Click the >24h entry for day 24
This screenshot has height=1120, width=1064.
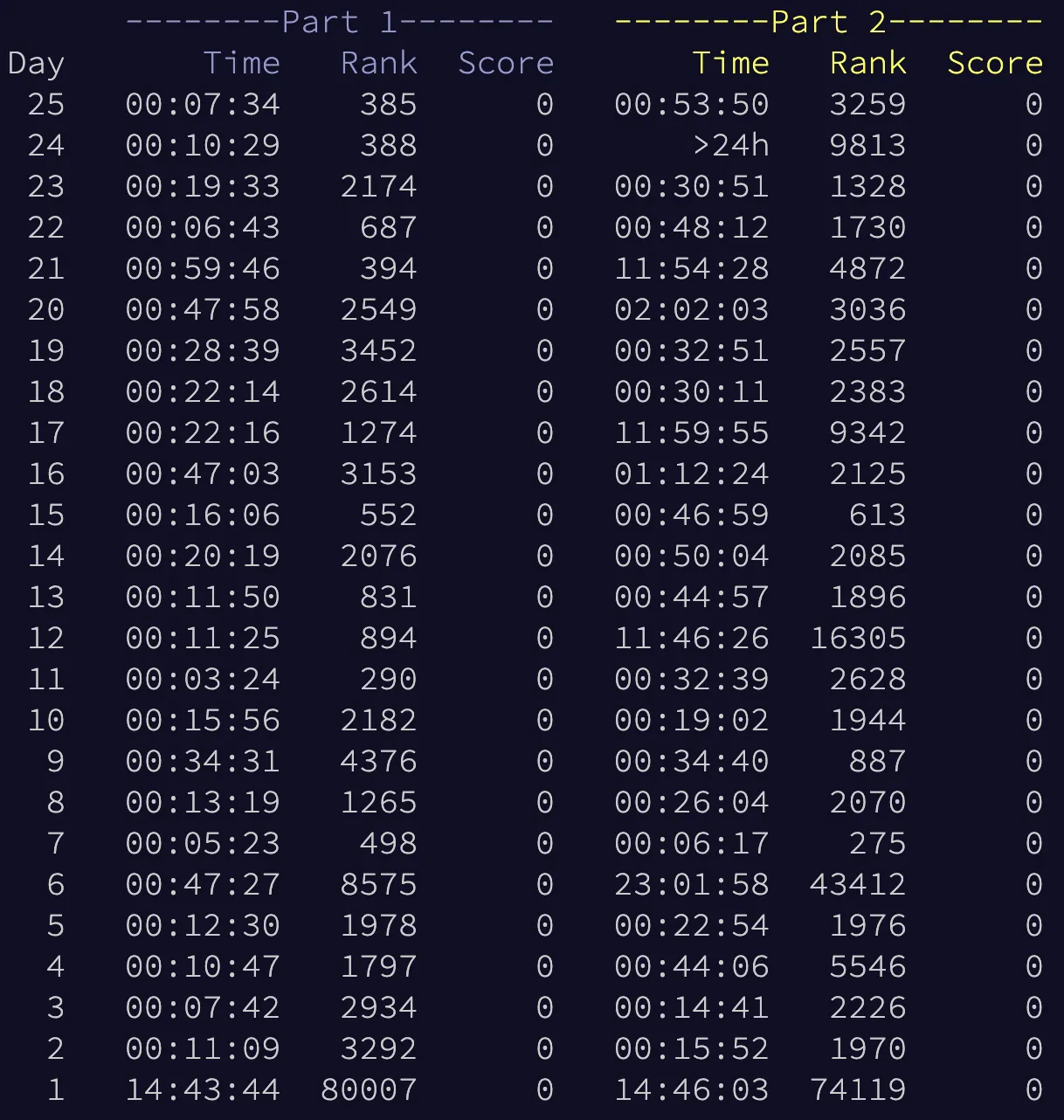pyautogui.click(x=732, y=145)
